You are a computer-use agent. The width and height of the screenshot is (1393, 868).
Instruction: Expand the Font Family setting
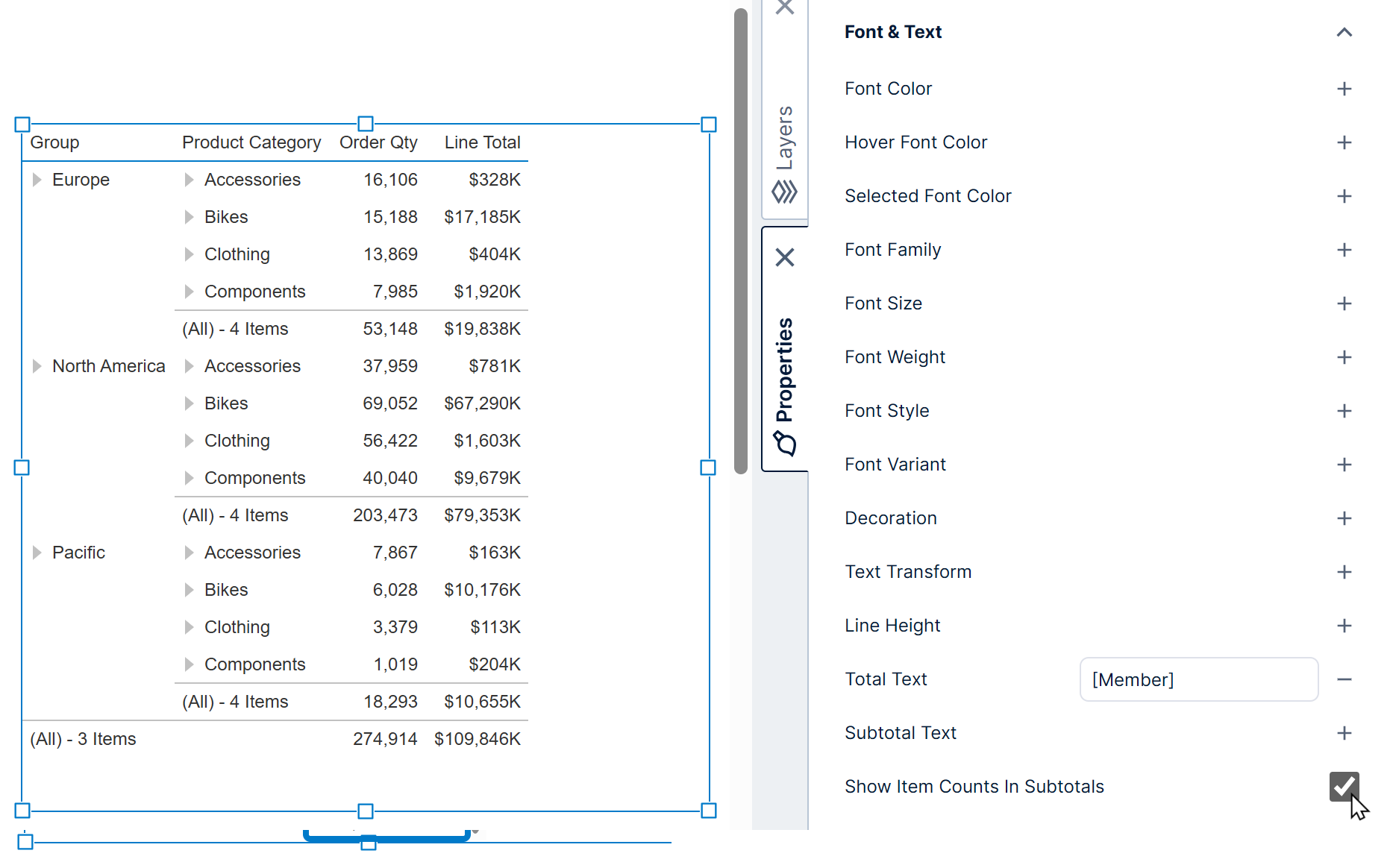(x=1344, y=250)
